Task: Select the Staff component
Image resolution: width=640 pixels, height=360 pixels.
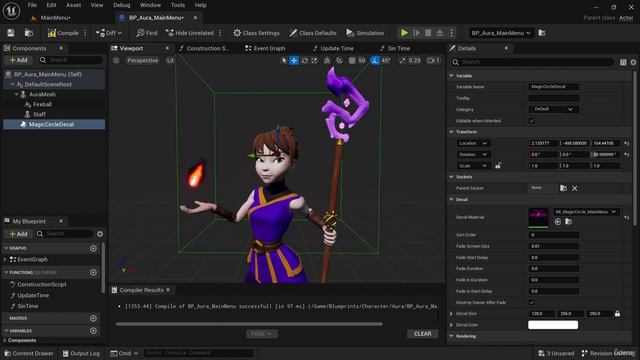Action: tap(39, 114)
